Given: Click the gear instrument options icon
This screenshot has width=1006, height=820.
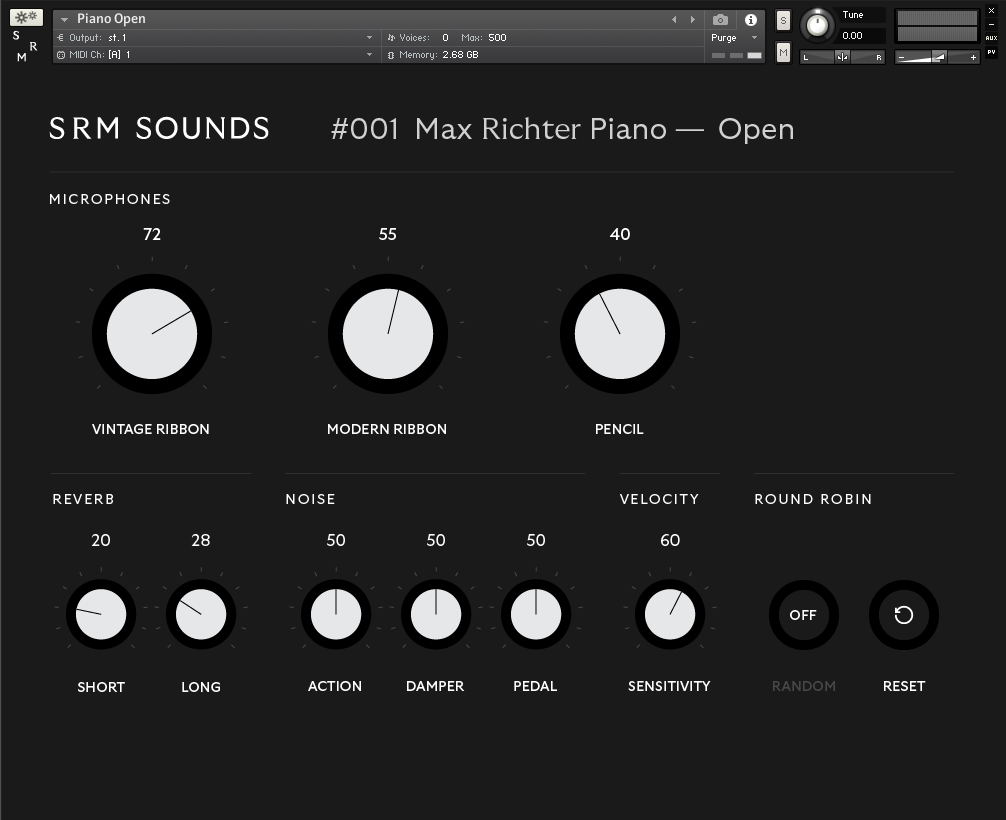Looking at the screenshot, I should pos(26,17).
